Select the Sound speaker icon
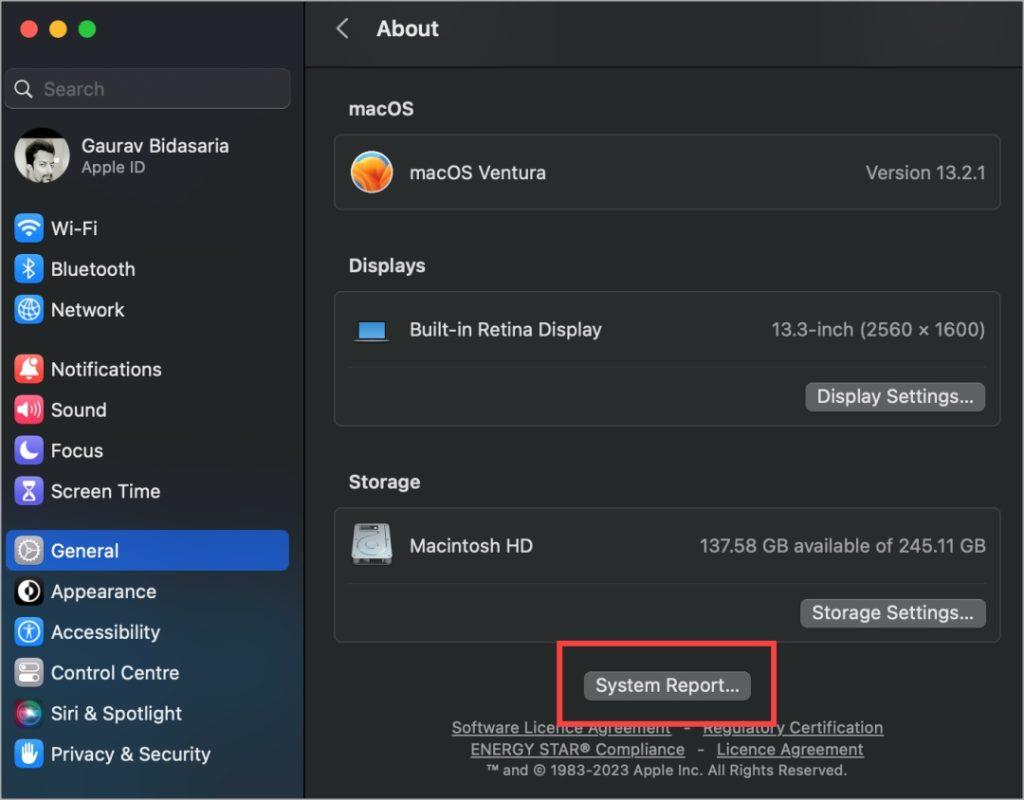This screenshot has width=1024, height=800. click(x=29, y=409)
